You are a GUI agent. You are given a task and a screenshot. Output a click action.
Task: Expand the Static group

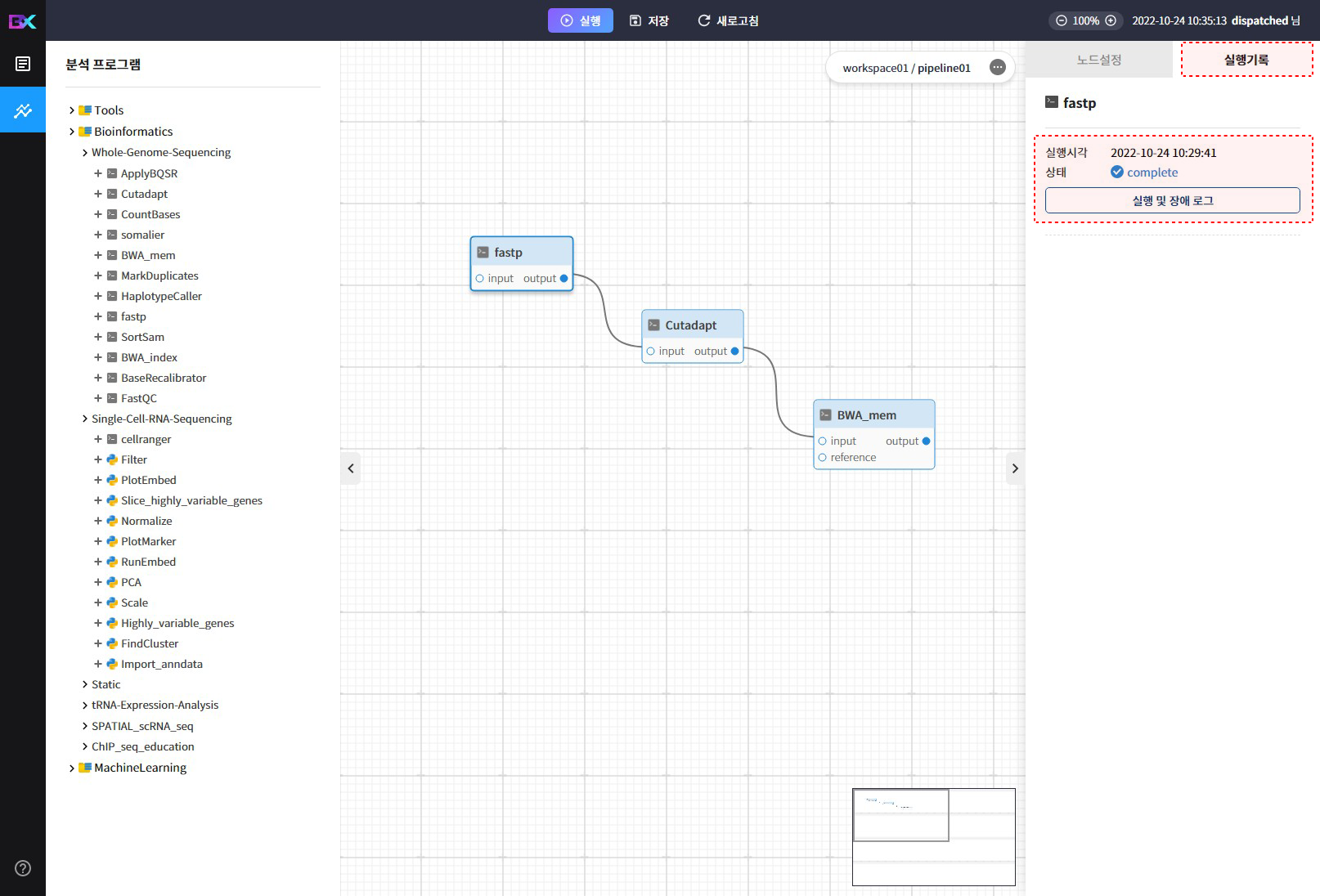(85, 685)
